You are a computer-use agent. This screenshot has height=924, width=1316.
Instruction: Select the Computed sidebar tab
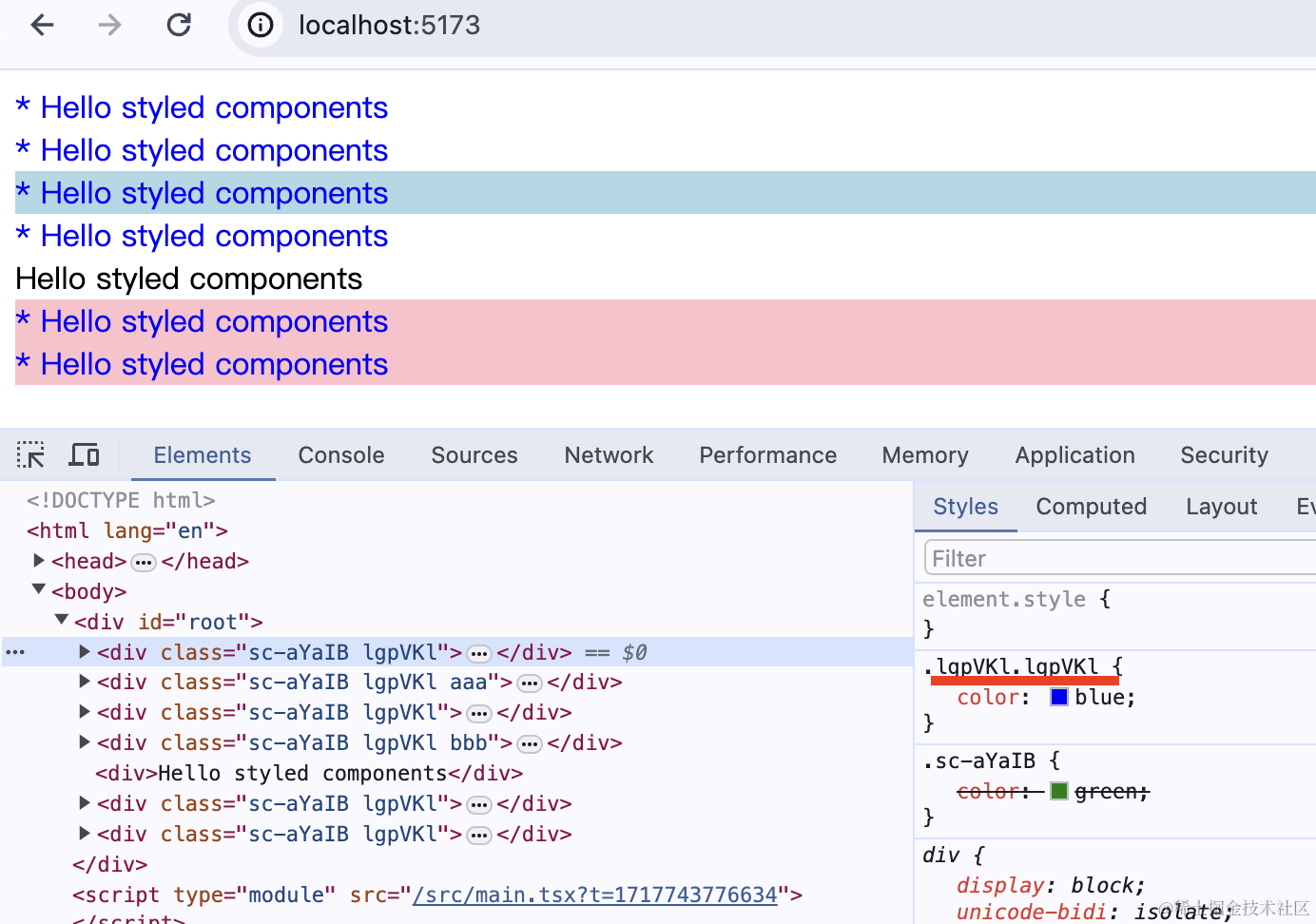[x=1092, y=507]
